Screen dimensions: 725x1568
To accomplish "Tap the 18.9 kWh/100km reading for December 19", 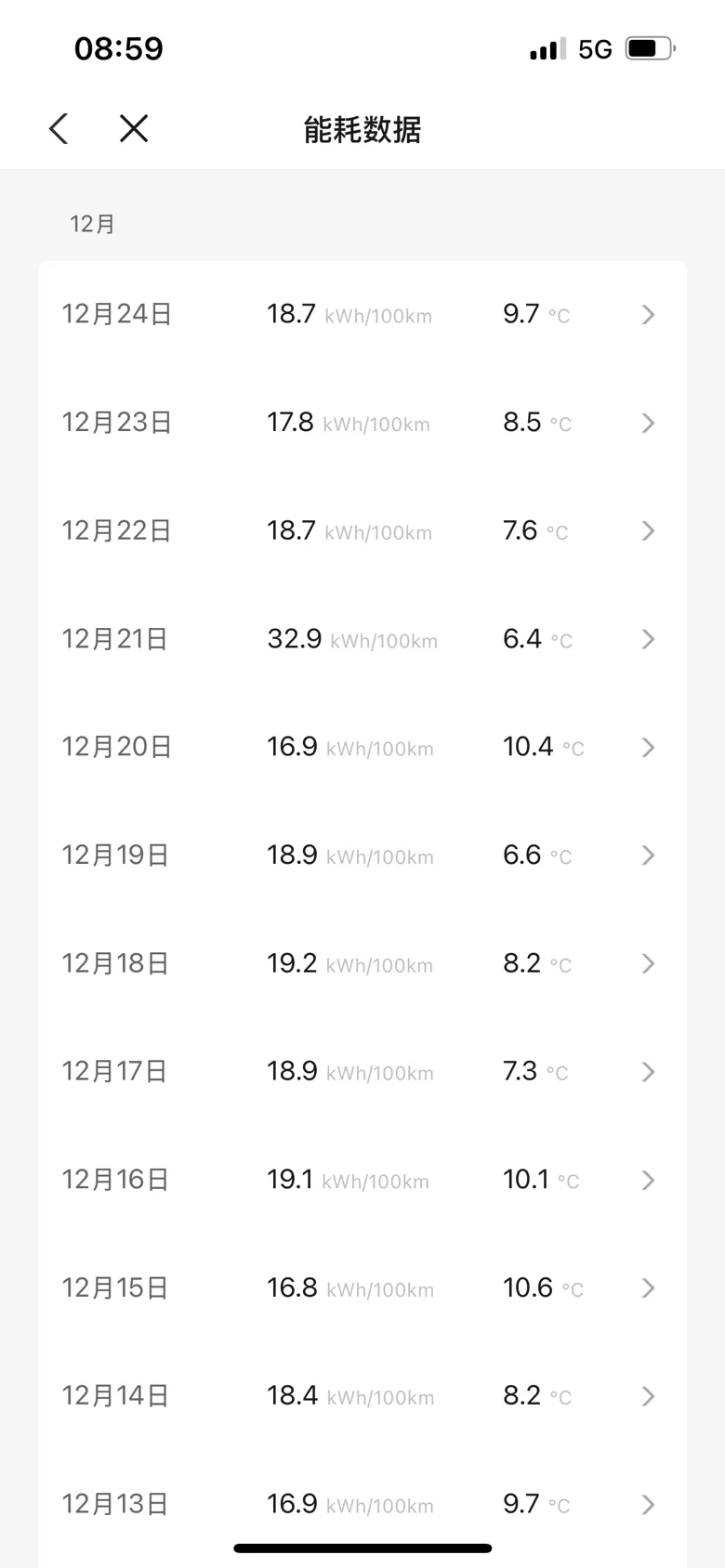I will [x=349, y=856].
